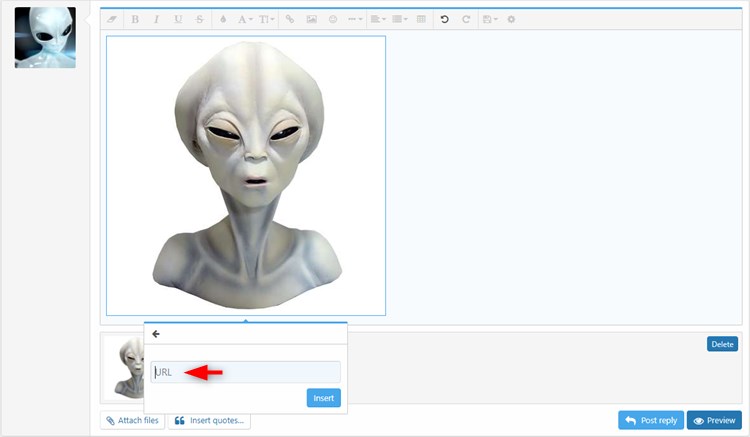Undo the last edit
750x437 pixels.
click(x=445, y=19)
